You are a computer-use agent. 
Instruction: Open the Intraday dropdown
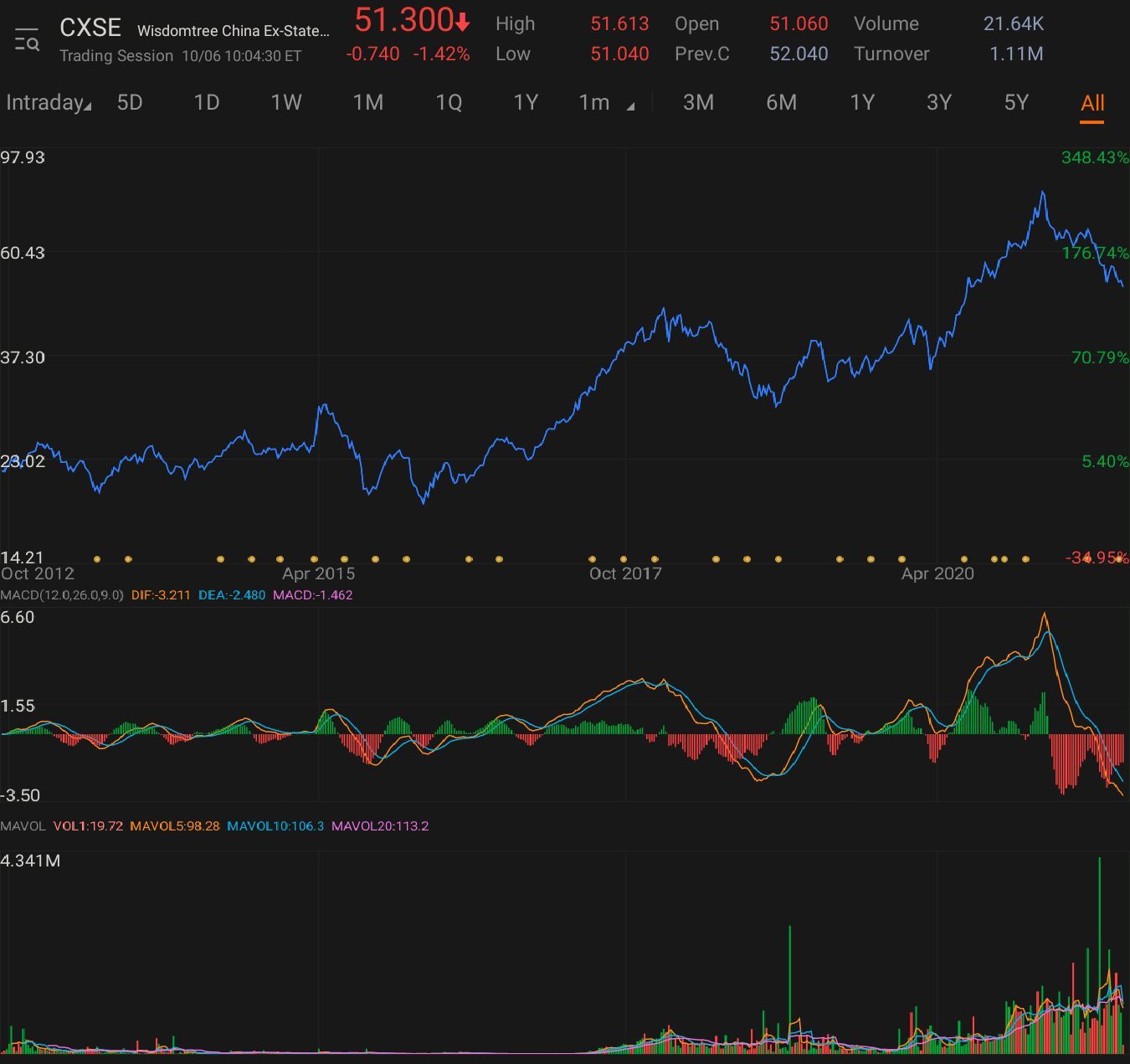point(49,103)
